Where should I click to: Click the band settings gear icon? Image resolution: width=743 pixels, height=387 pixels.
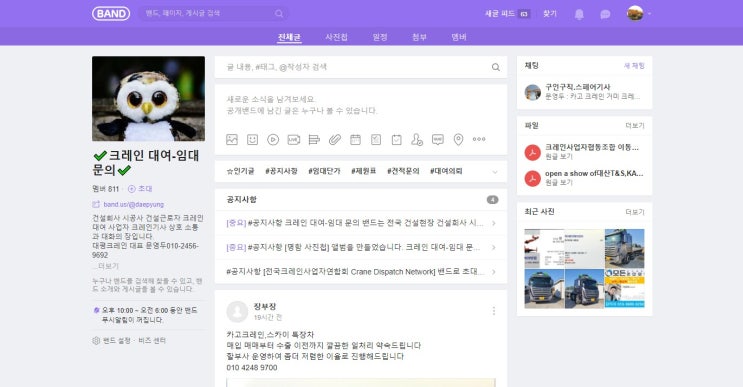(96, 341)
